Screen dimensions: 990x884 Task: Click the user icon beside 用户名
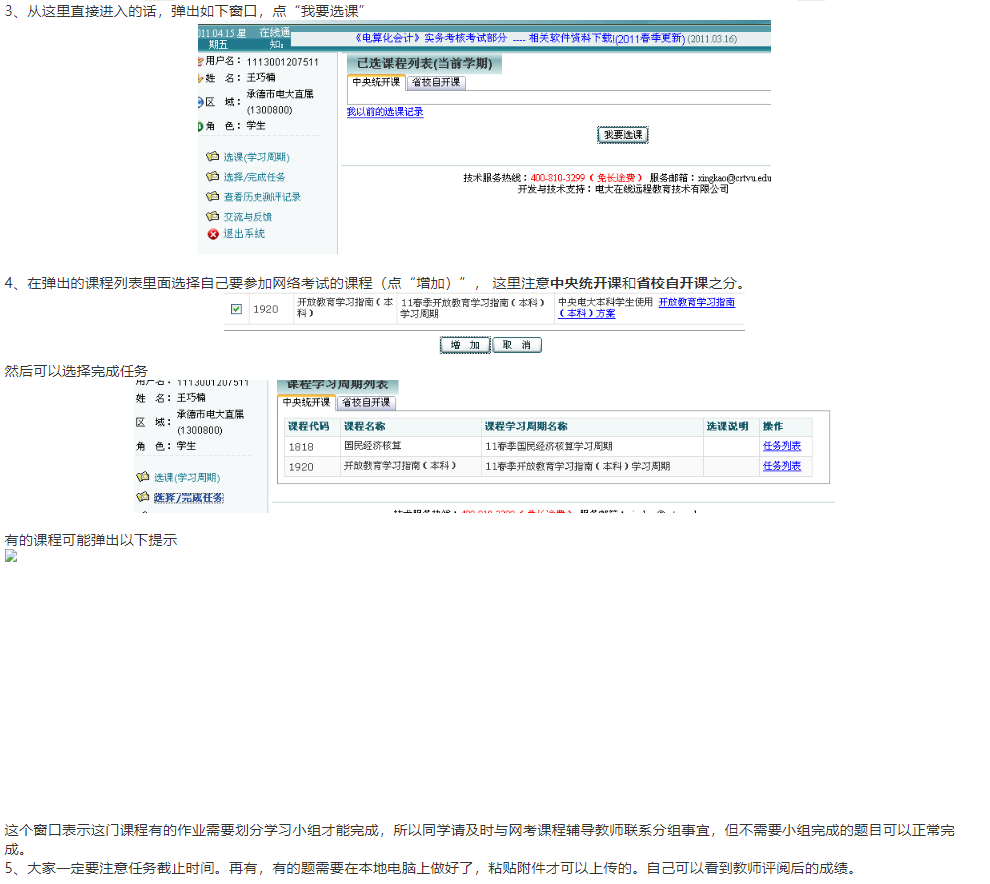coord(200,61)
